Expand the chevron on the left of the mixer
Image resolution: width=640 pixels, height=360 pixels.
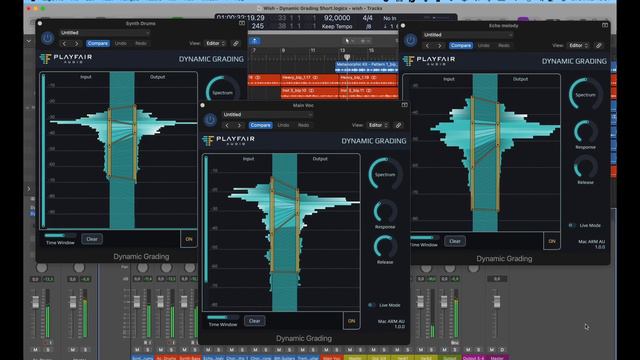click(x=29, y=189)
